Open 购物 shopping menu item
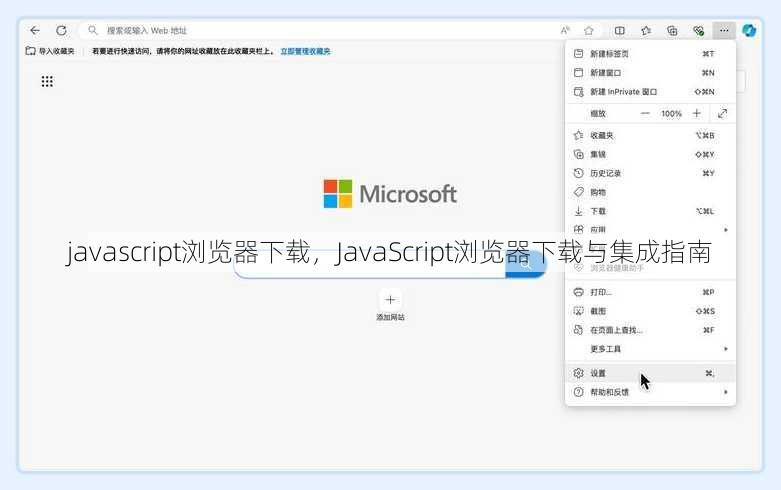The image size is (781, 490). (x=651, y=192)
